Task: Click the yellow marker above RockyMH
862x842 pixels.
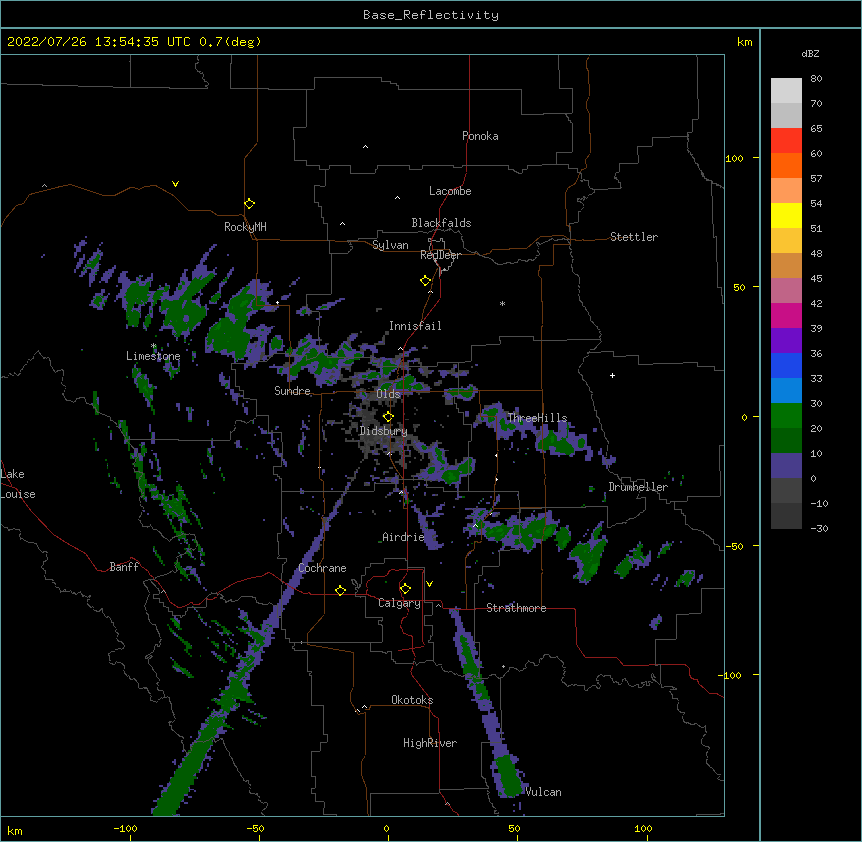Action: pyautogui.click(x=250, y=204)
